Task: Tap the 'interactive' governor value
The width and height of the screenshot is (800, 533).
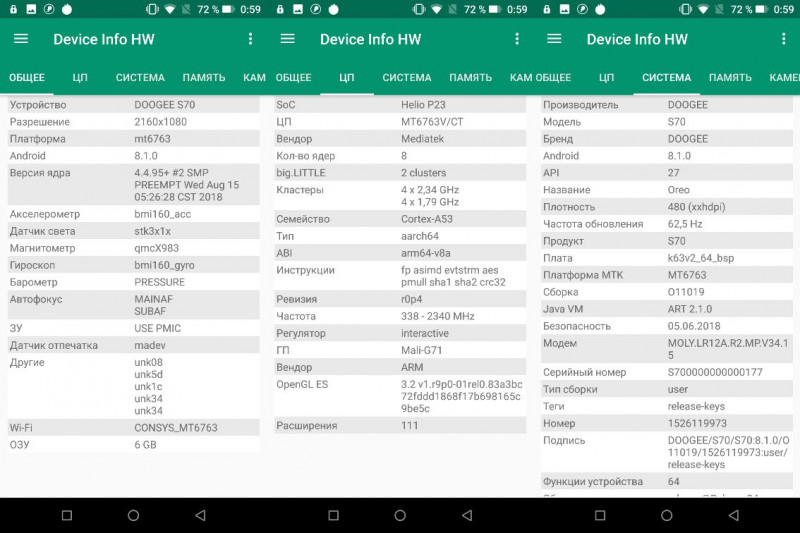Action: (425, 333)
